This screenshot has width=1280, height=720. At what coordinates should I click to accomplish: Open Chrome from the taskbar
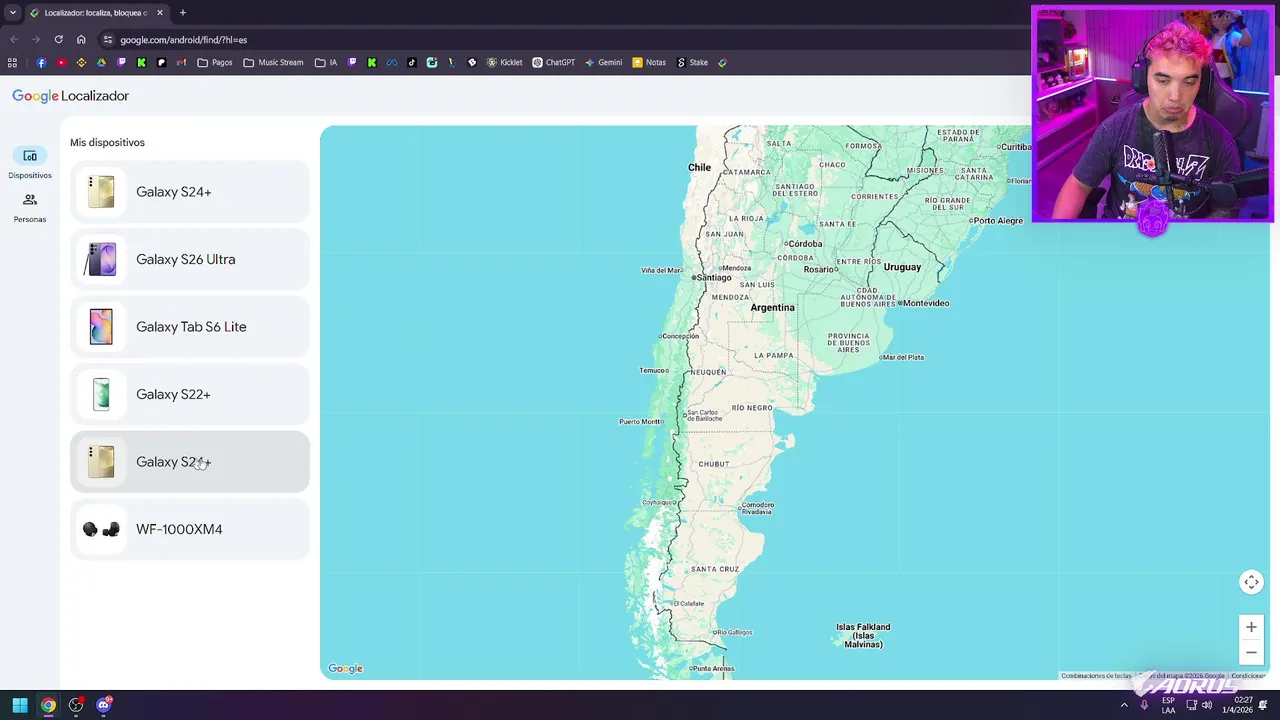point(48,705)
